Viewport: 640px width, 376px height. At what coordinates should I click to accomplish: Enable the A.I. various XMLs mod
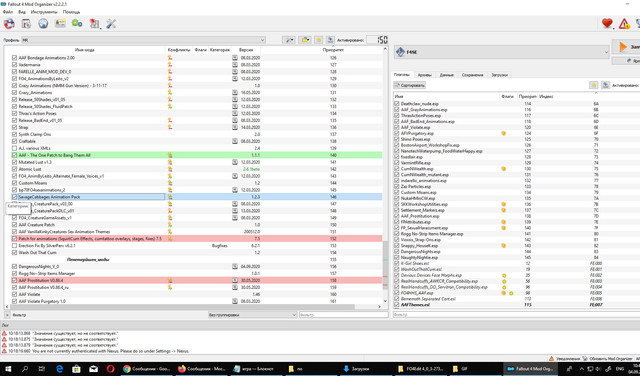click(x=14, y=148)
